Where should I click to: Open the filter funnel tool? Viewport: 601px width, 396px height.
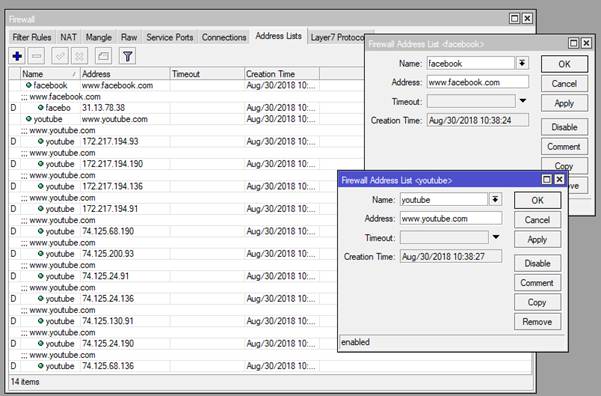(127, 56)
